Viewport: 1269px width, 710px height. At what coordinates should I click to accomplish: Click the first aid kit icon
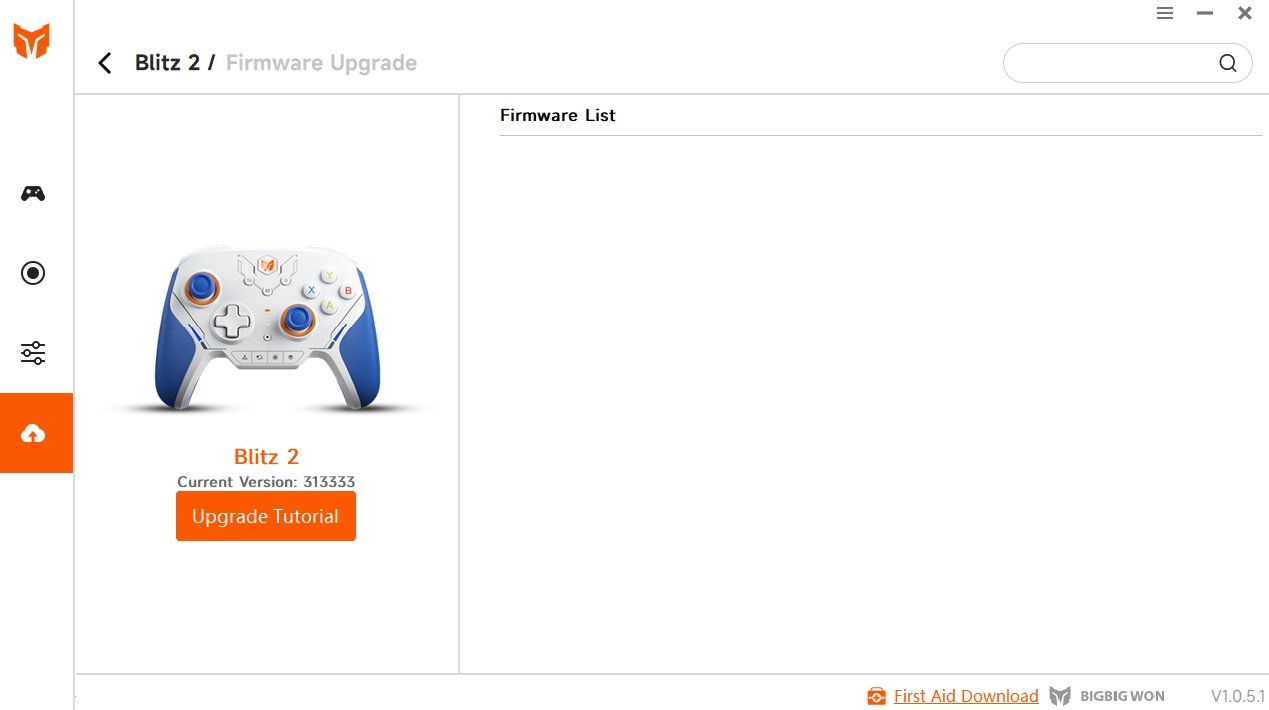tap(877, 696)
